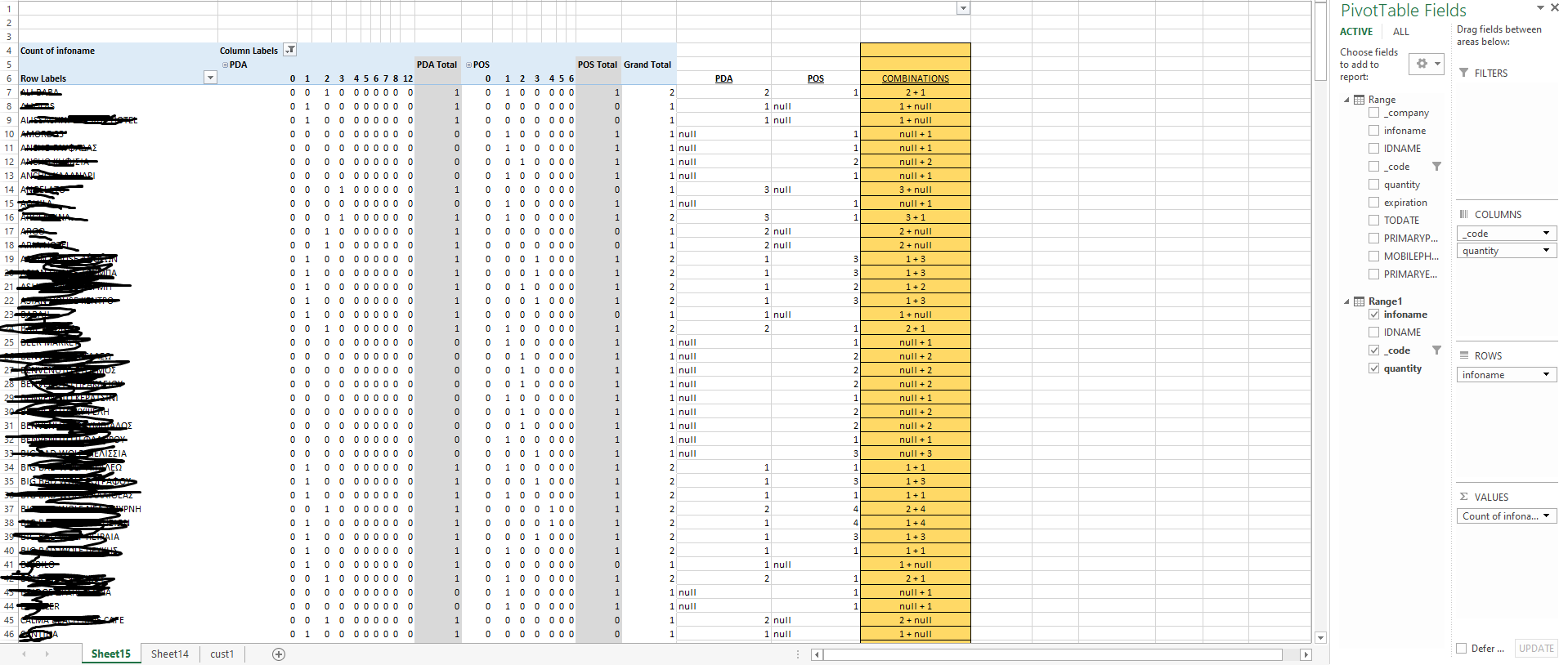
Task: Click the filter icon beside Range _code
Action: coord(1436,167)
